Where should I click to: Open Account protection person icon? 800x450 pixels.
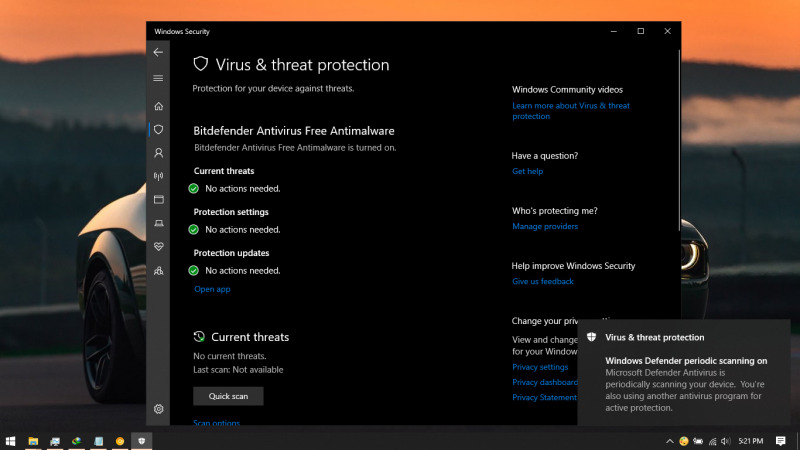pos(159,153)
